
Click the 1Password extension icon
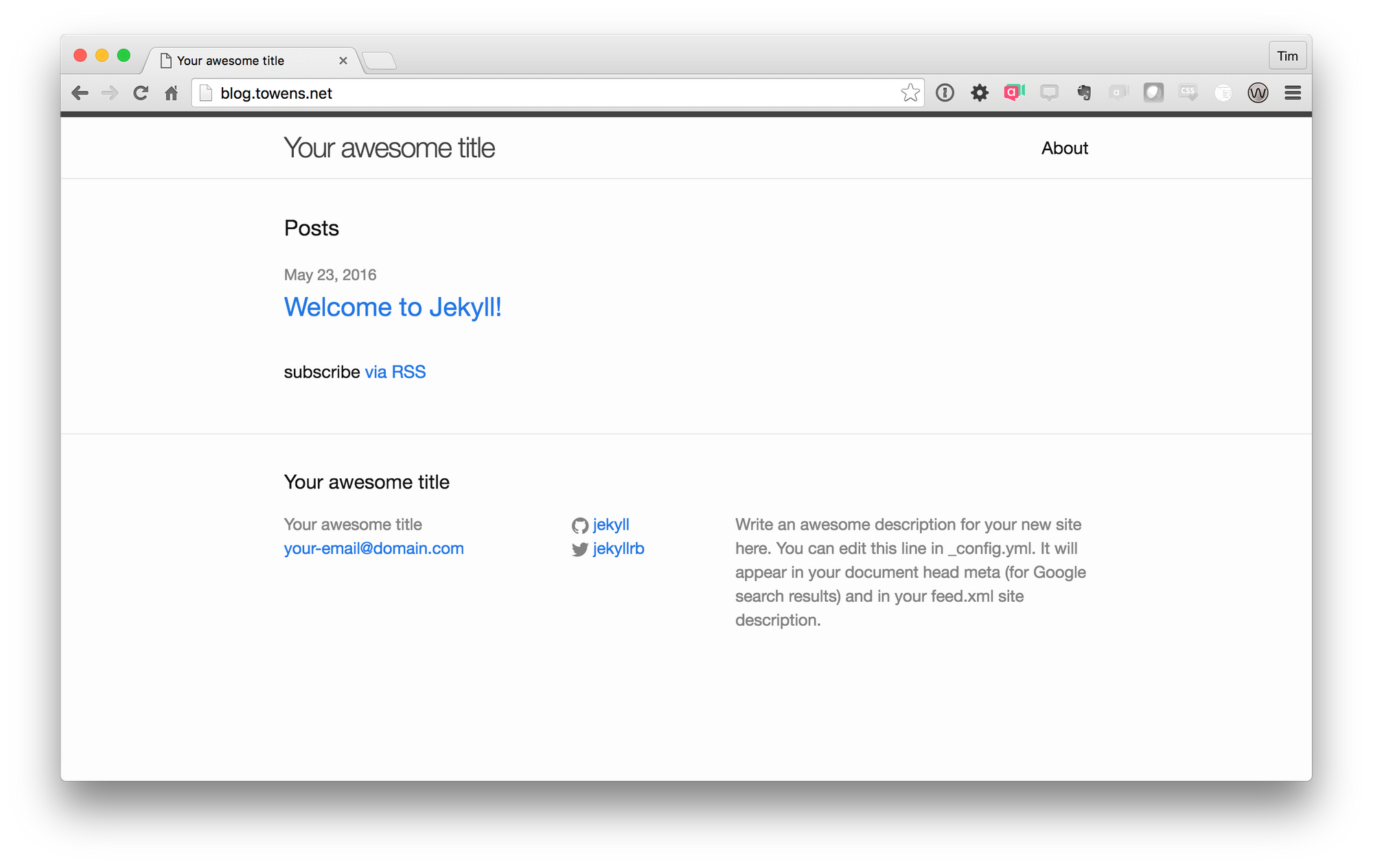point(946,92)
